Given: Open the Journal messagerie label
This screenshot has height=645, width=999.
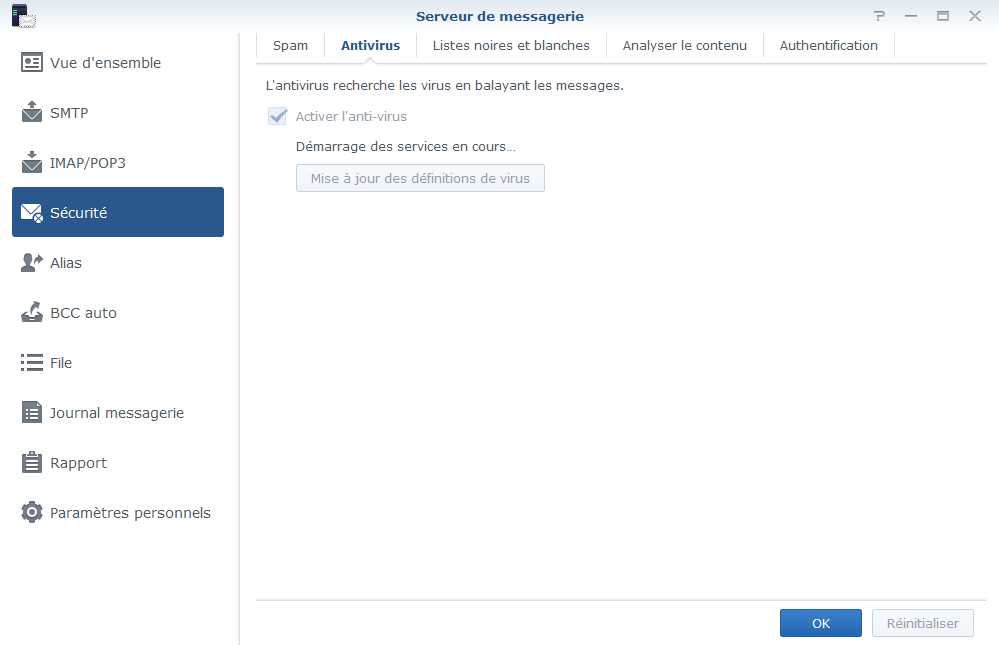Looking at the screenshot, I should pyautogui.click(x=117, y=412).
